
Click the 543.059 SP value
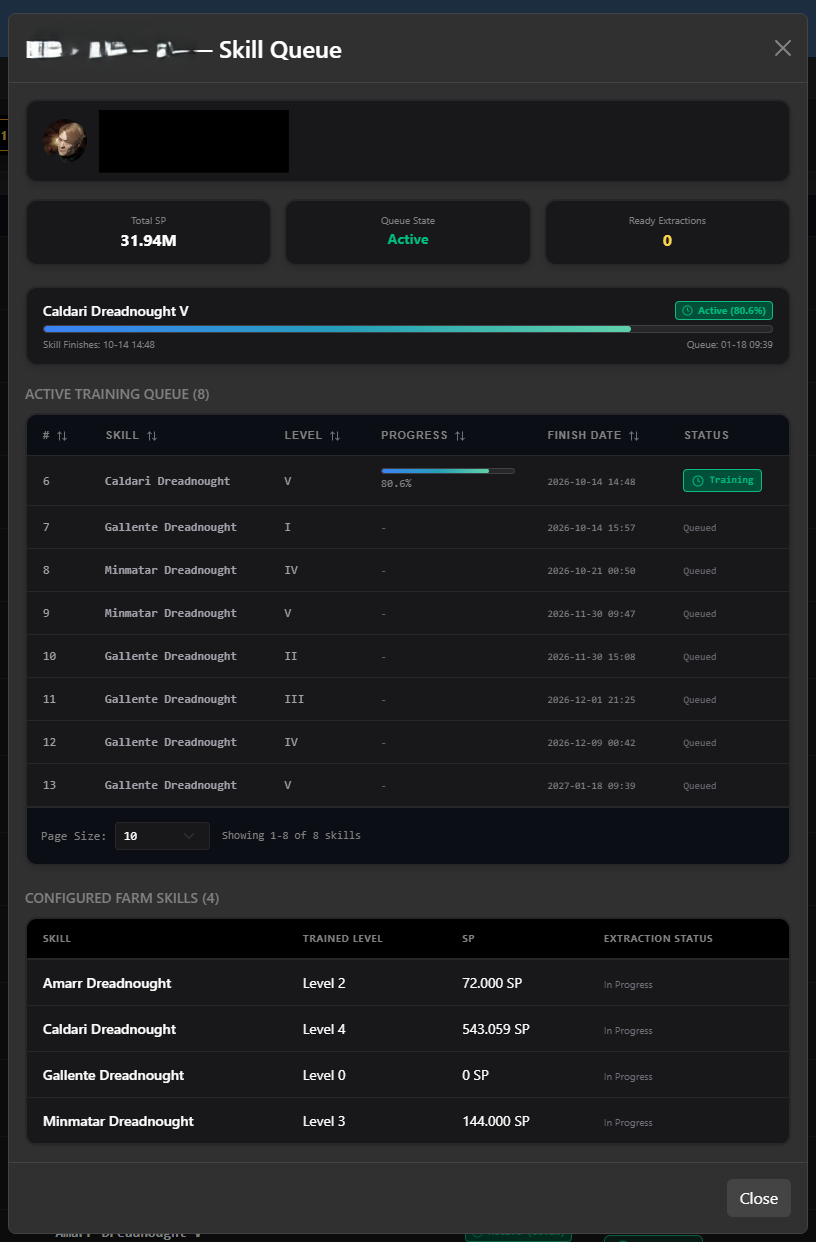(x=495, y=1029)
